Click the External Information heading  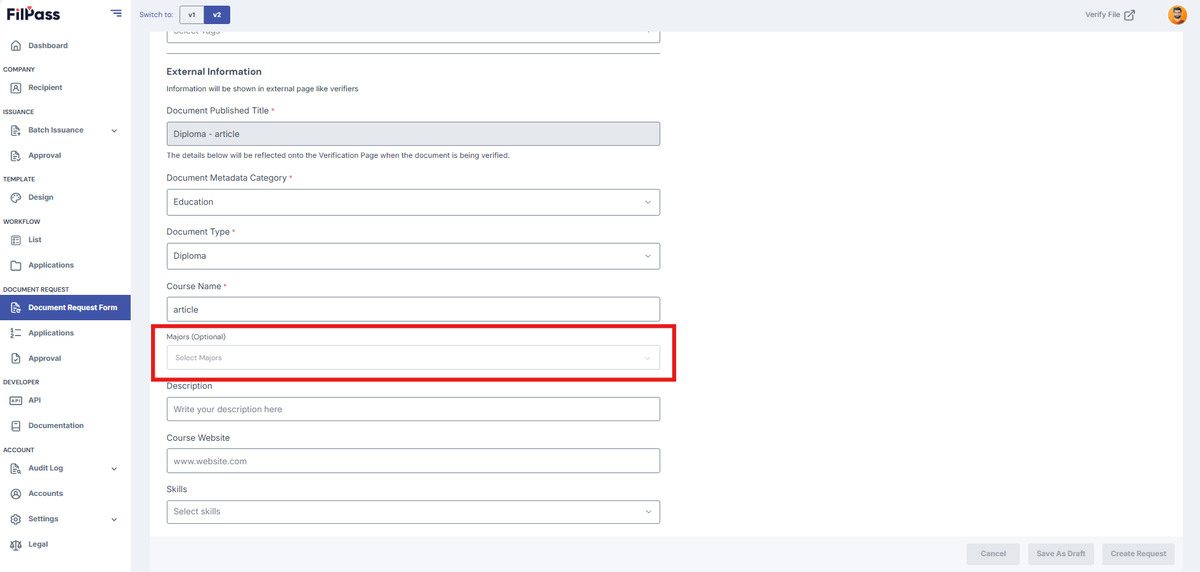214,72
